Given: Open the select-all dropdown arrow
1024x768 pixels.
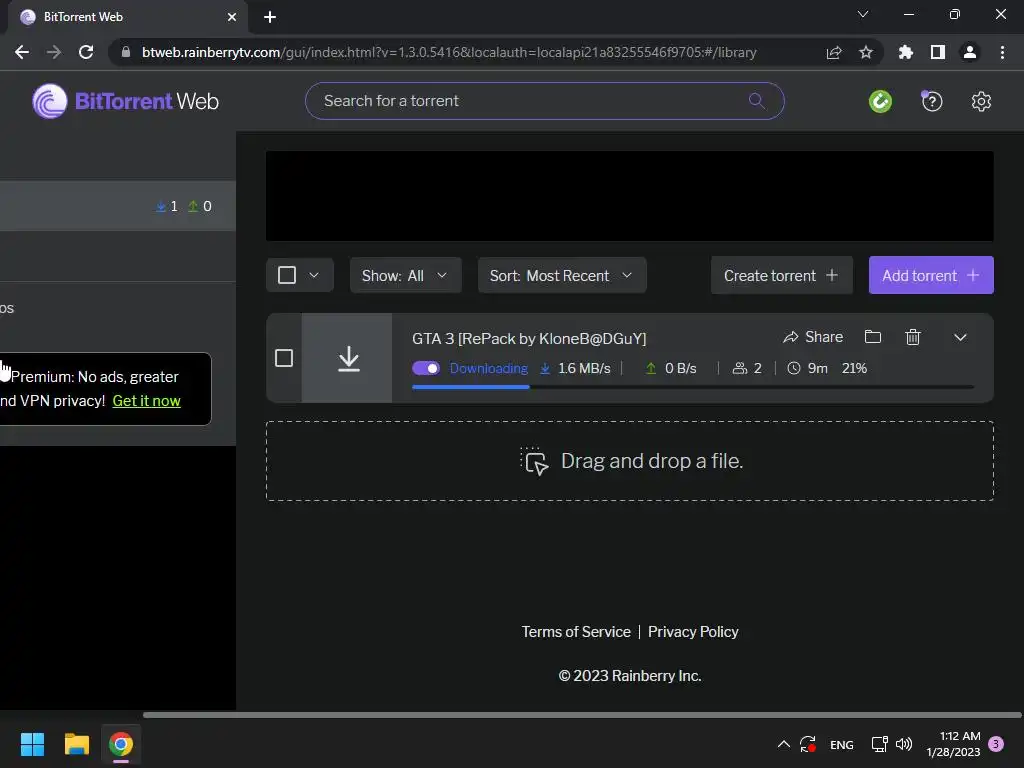Looking at the screenshot, I should 314,275.
